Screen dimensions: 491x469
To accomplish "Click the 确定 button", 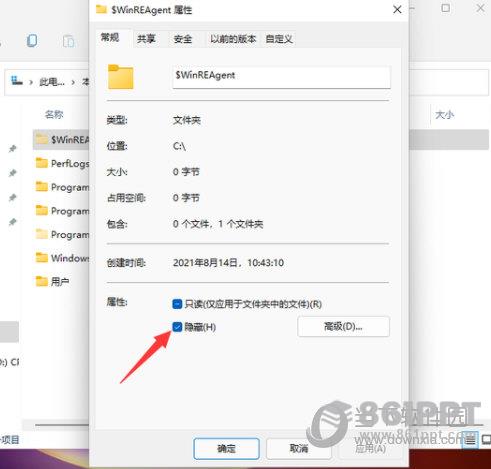I will click(226, 449).
